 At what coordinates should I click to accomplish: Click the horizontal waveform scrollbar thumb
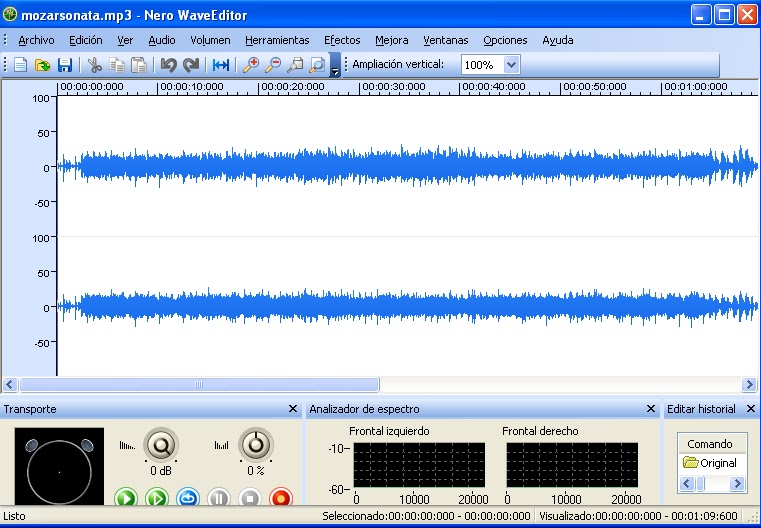click(199, 385)
